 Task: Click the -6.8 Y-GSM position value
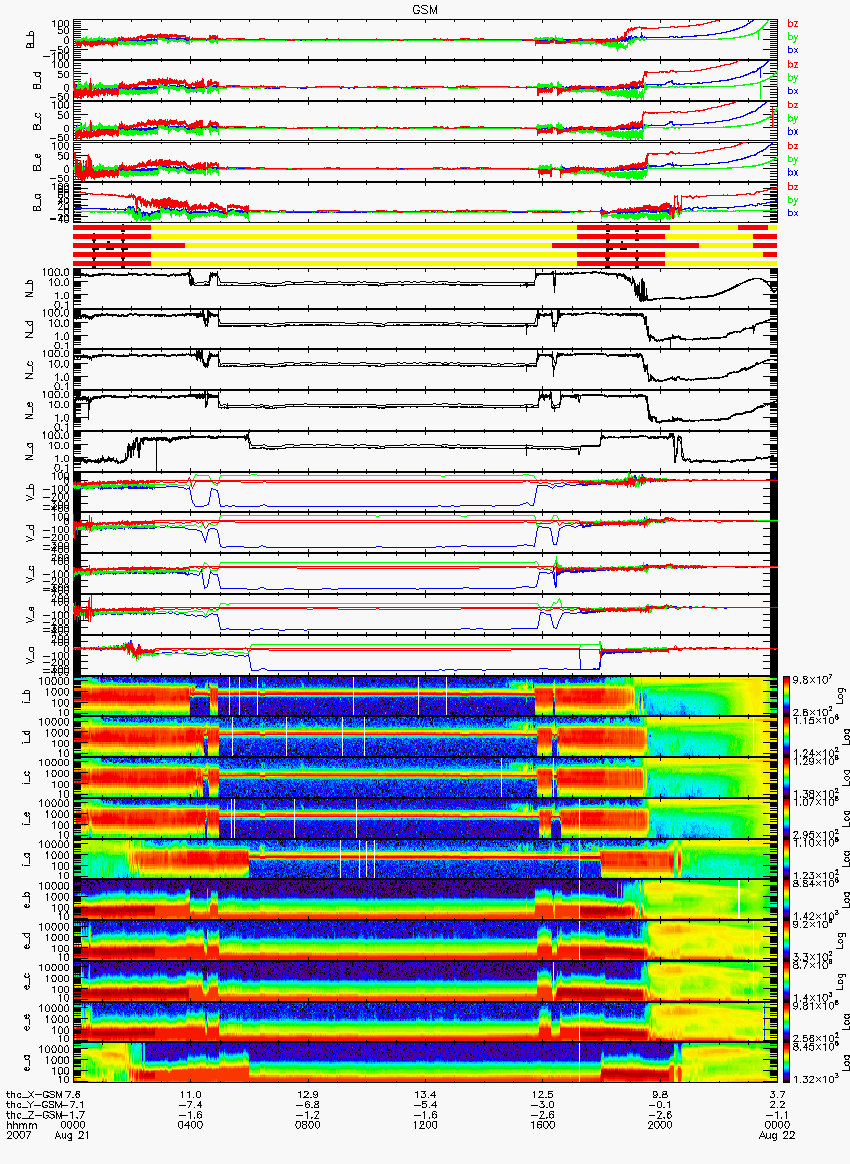(x=307, y=1105)
